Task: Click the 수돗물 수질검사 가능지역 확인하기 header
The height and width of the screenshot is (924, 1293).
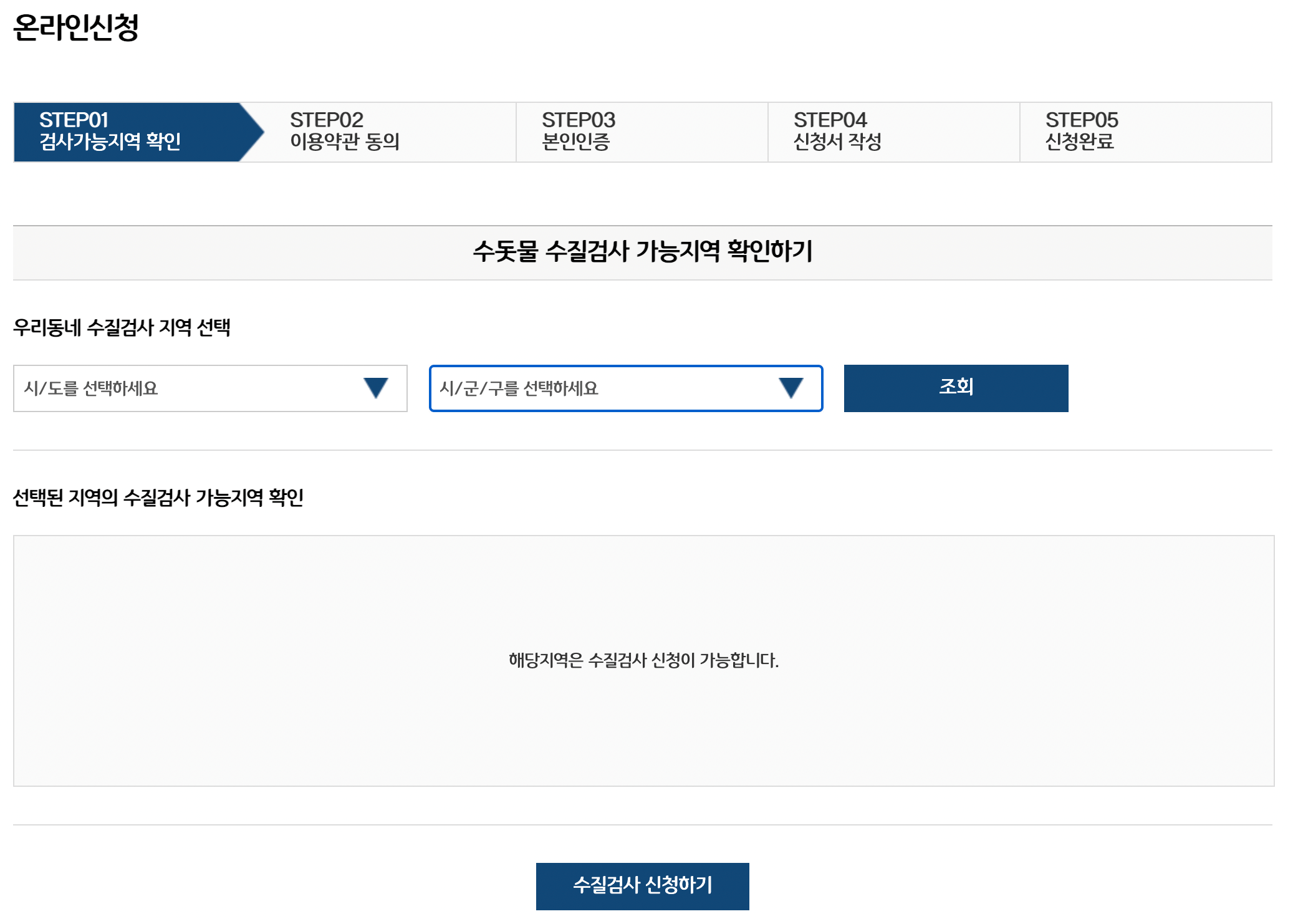Action: pyautogui.click(x=646, y=252)
